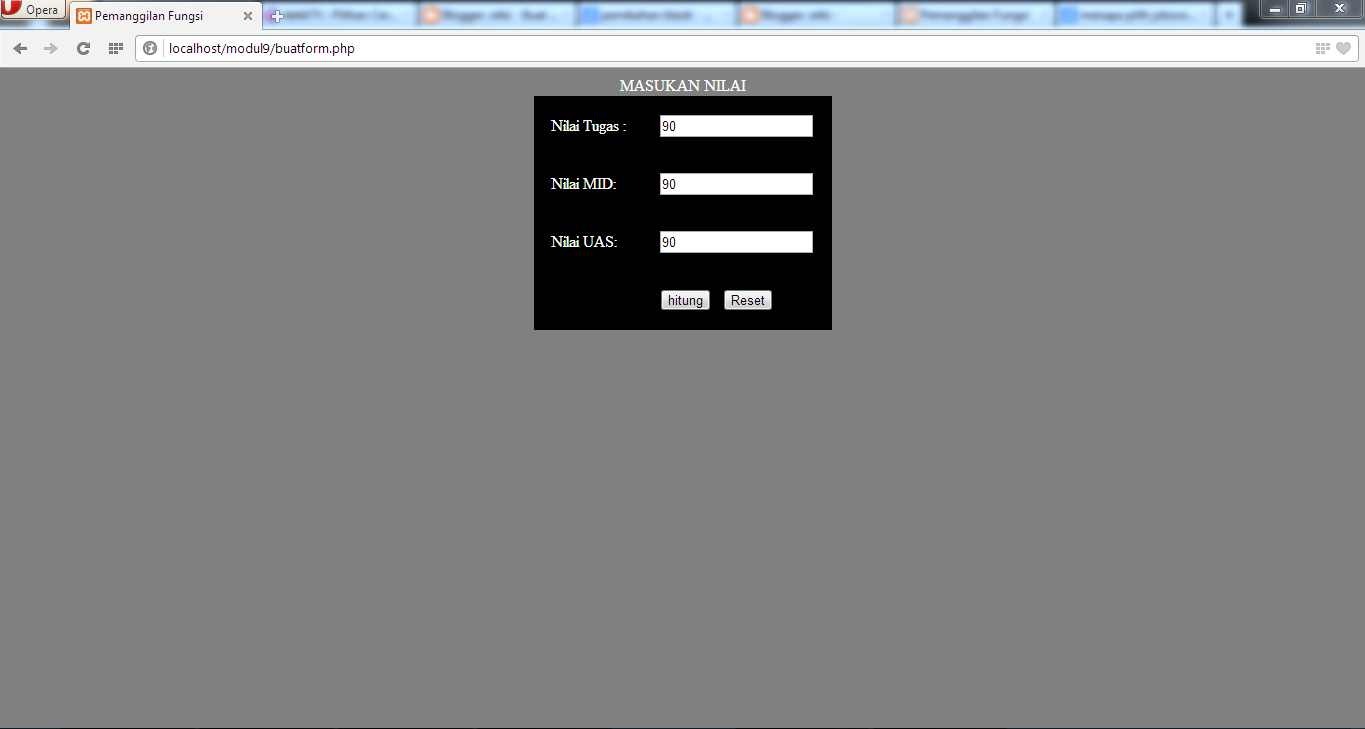This screenshot has height=729, width=1365.
Task: Click the MASUKAN NILAI heading
Action: click(x=683, y=86)
